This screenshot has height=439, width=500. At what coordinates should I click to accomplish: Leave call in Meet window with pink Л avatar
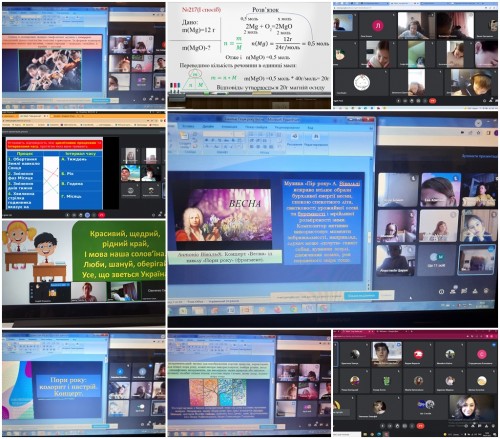pyautogui.click(x=432, y=100)
